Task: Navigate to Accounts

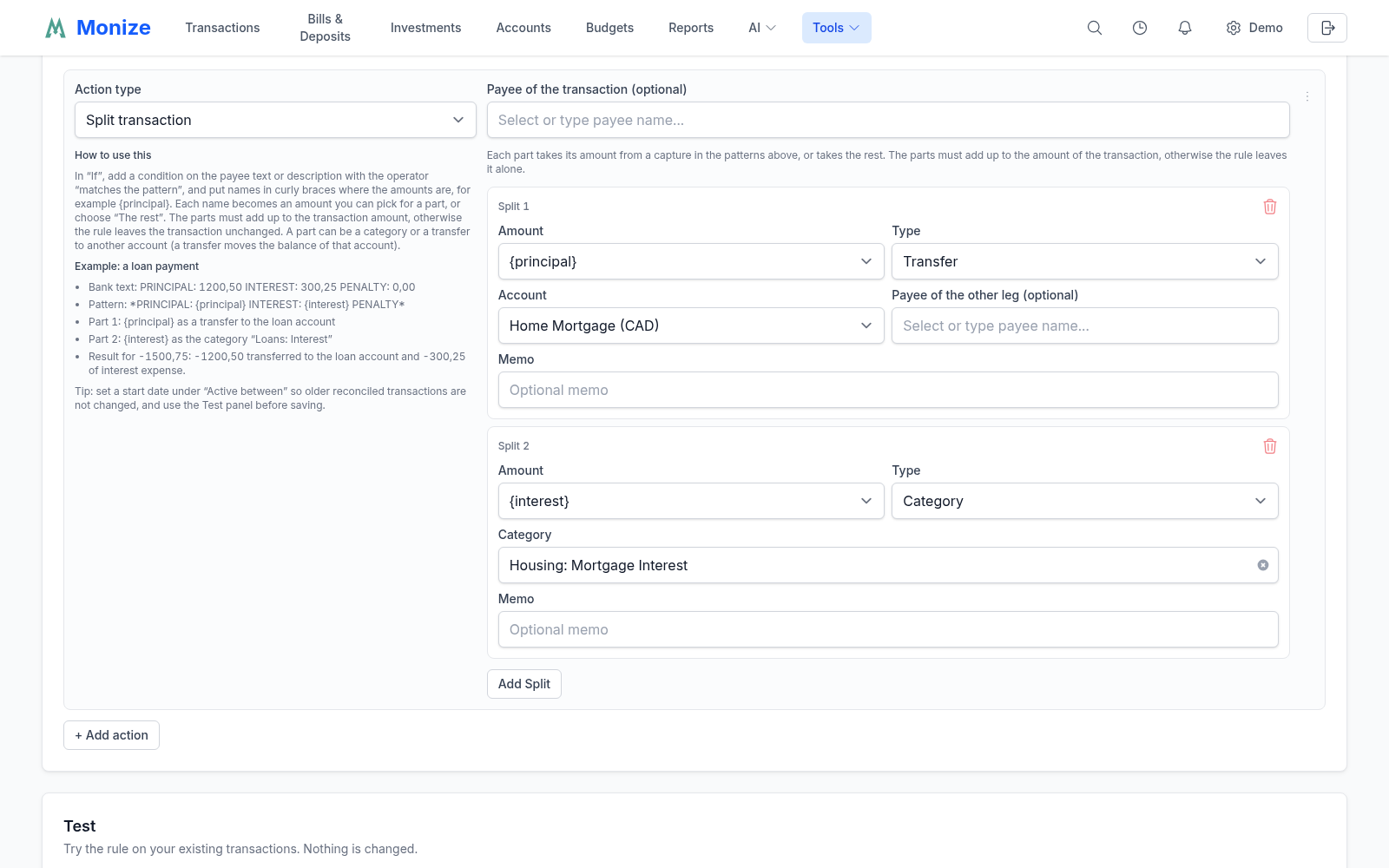Action: pos(523,28)
